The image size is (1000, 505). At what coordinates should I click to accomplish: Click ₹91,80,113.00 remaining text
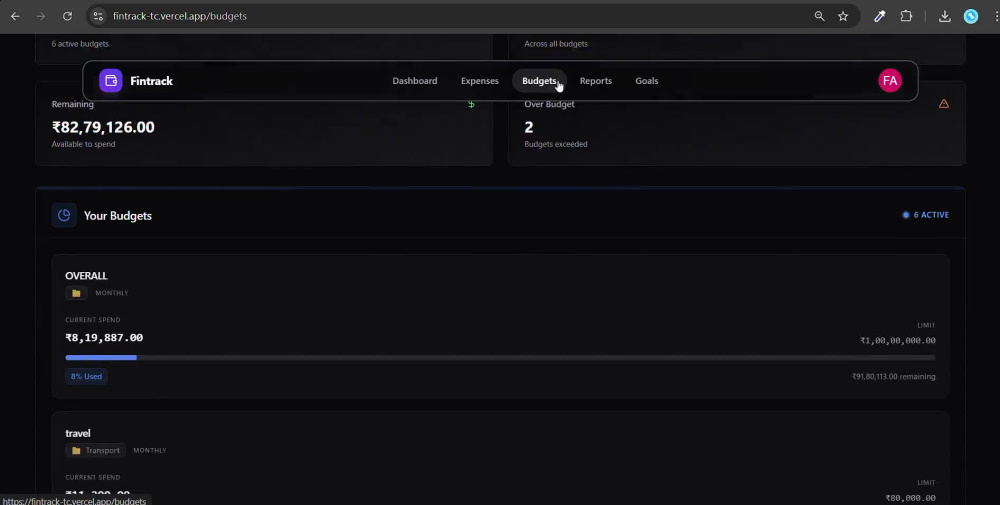[x=893, y=376]
